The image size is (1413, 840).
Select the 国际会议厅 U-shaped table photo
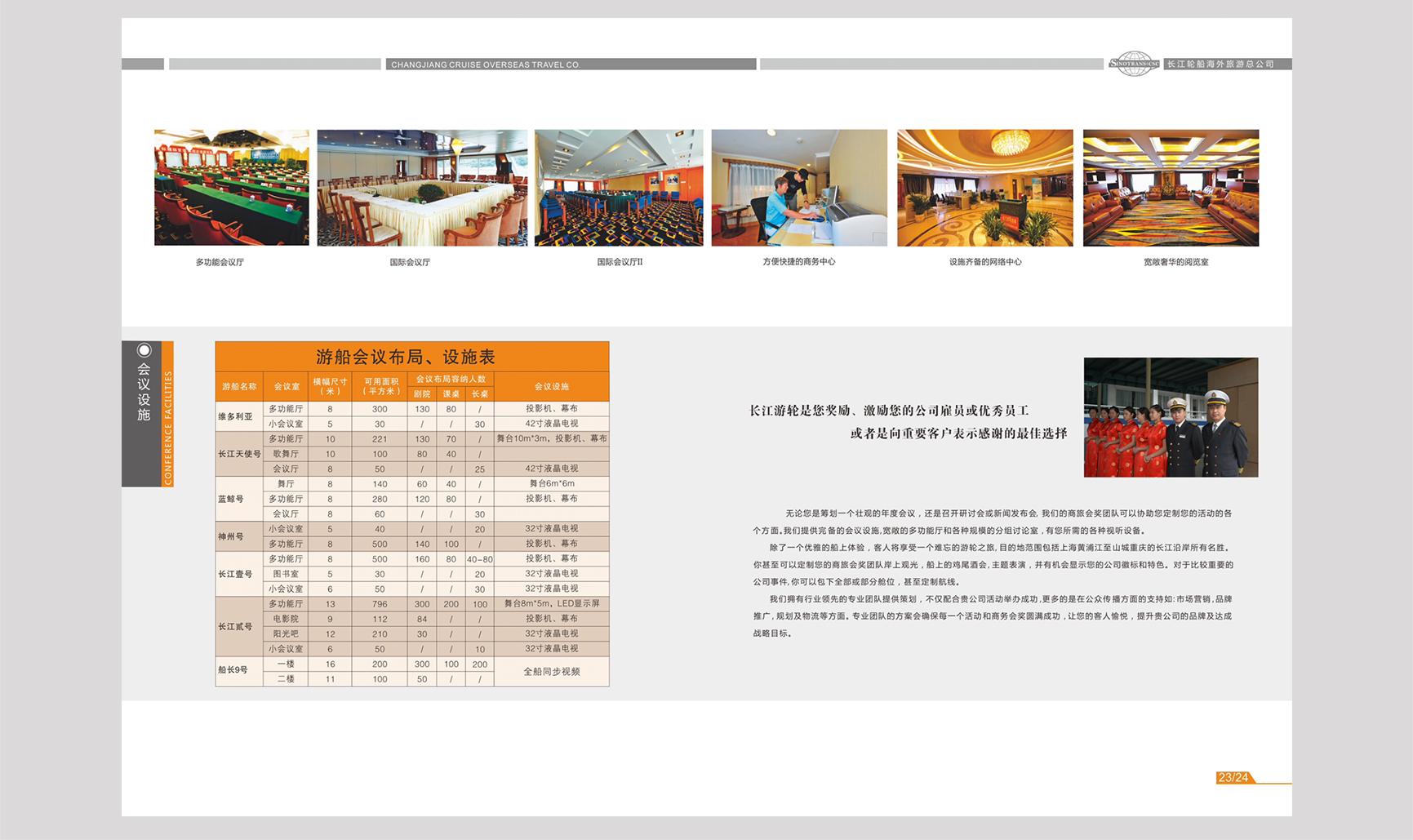[x=422, y=187]
